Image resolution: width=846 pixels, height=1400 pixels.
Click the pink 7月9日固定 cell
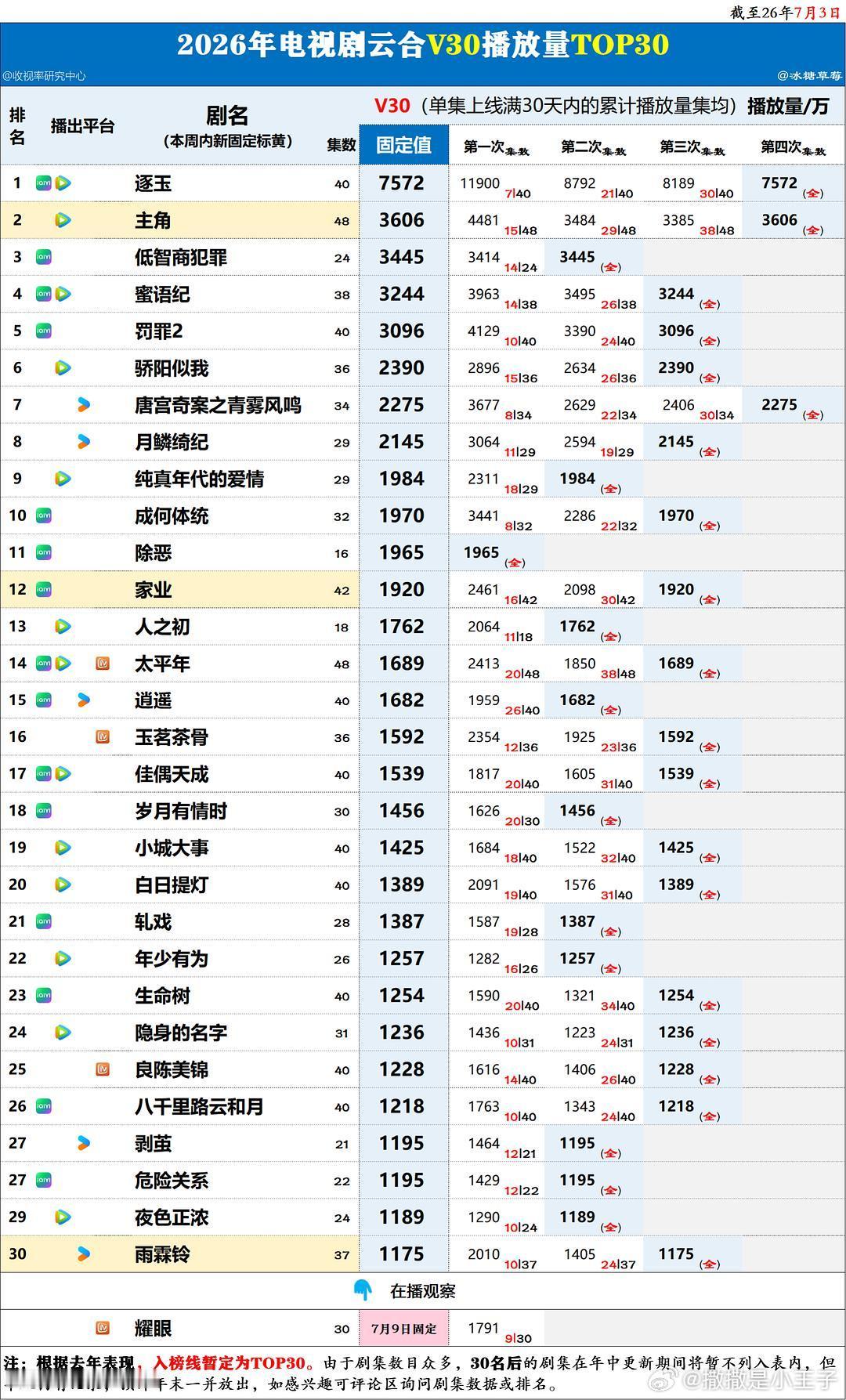404,1329
